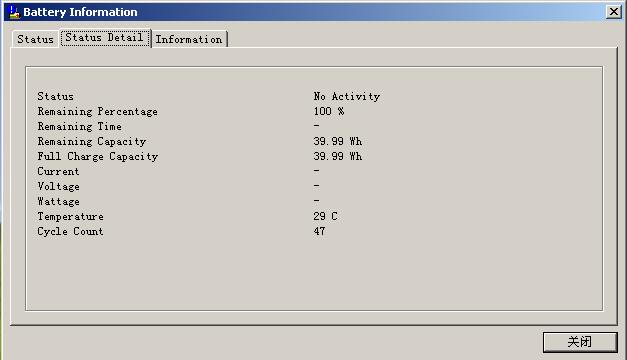The image size is (627, 360).
Task: Click the Current label
Action: 58,172
